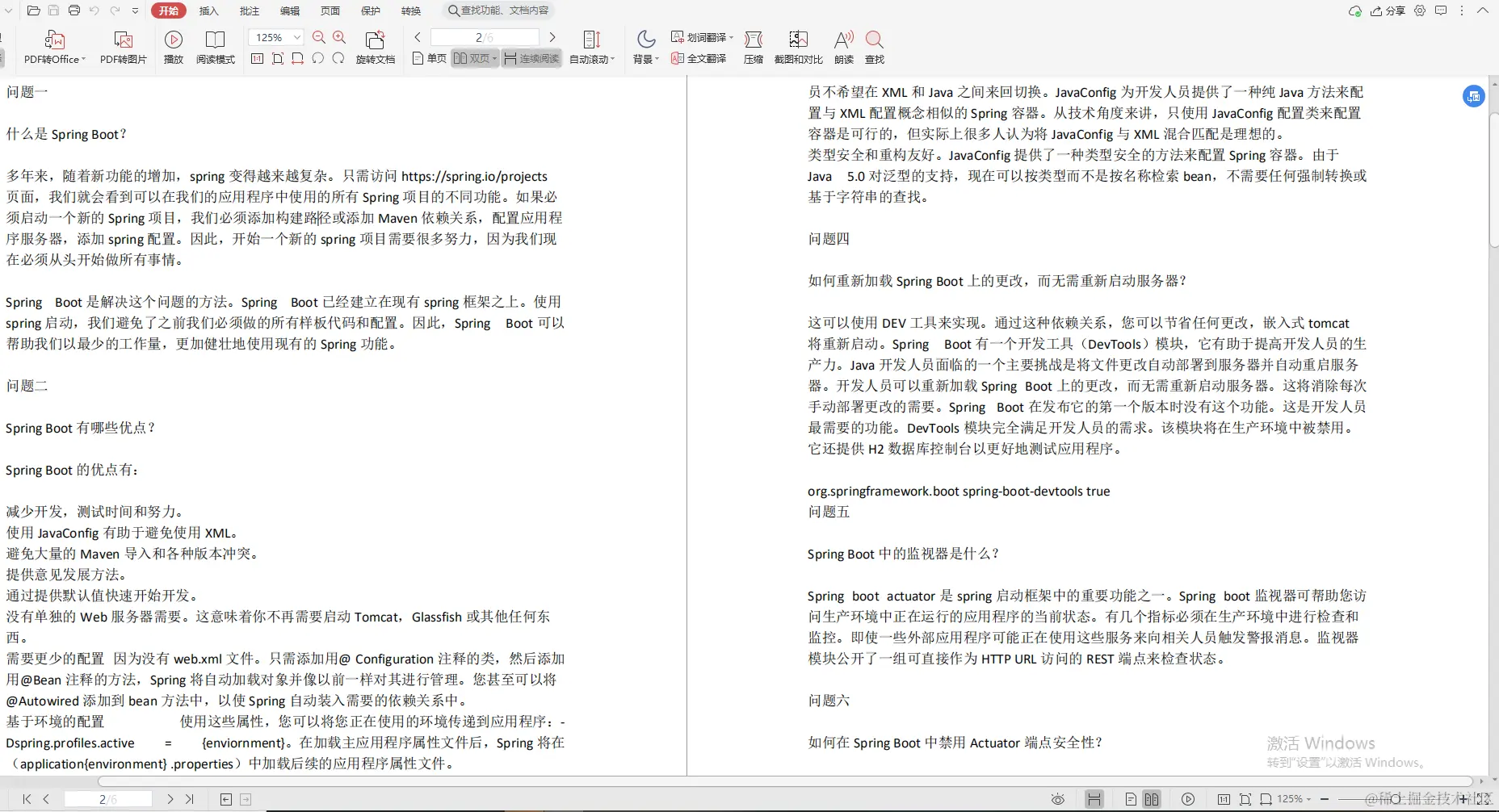1499x812 pixels.
Task: Collapse the ribbon with the caret icon
Action: click(1483, 10)
